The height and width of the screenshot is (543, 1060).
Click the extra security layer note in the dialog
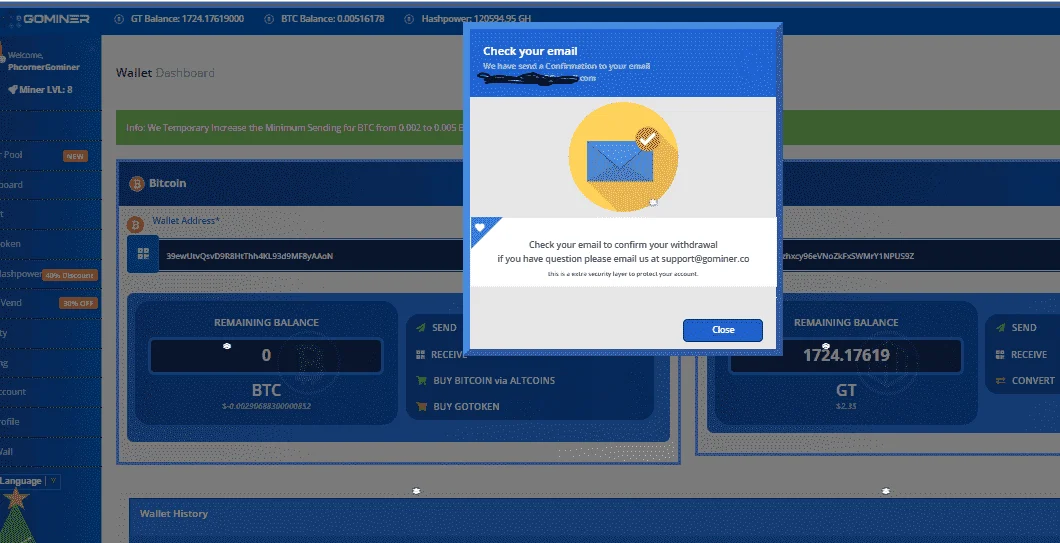(x=623, y=275)
